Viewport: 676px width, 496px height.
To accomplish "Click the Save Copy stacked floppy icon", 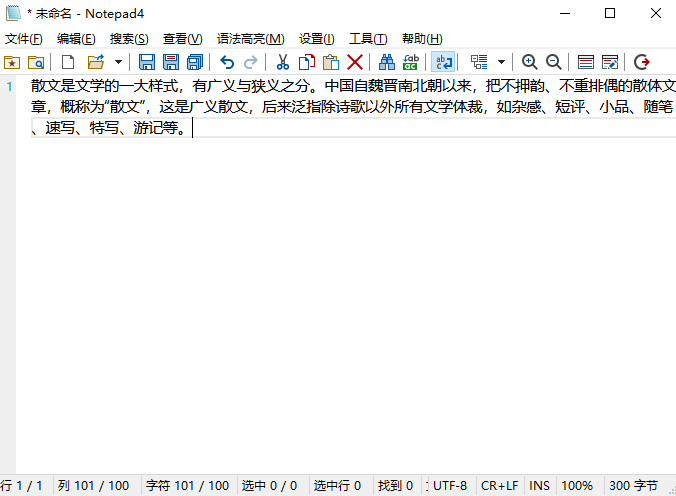I will (x=195, y=63).
